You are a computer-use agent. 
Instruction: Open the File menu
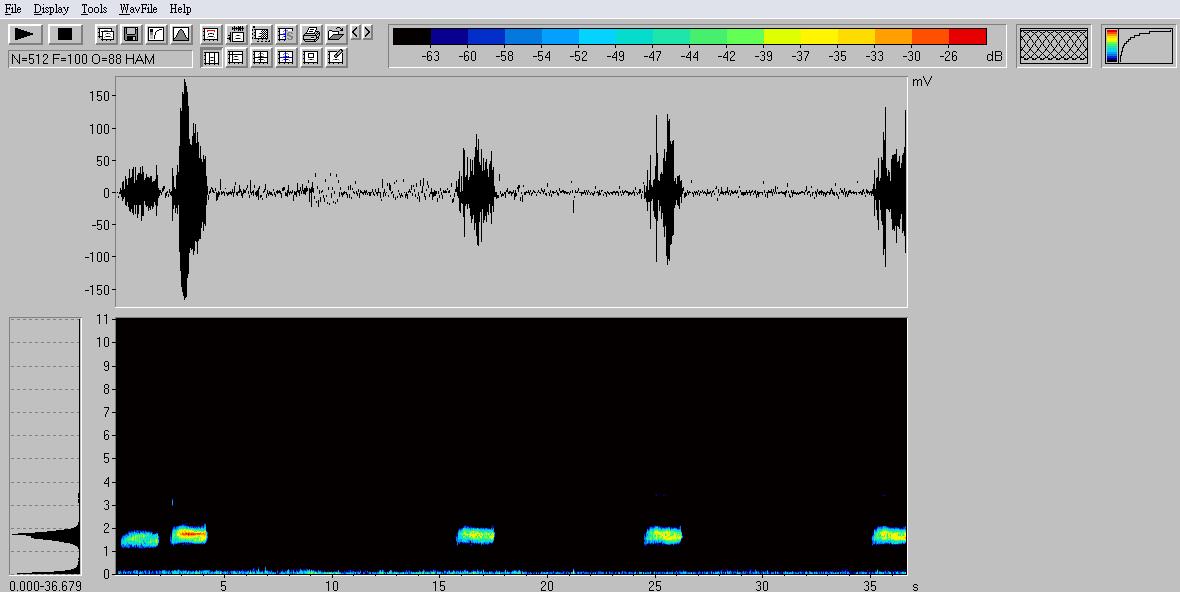click(13, 9)
